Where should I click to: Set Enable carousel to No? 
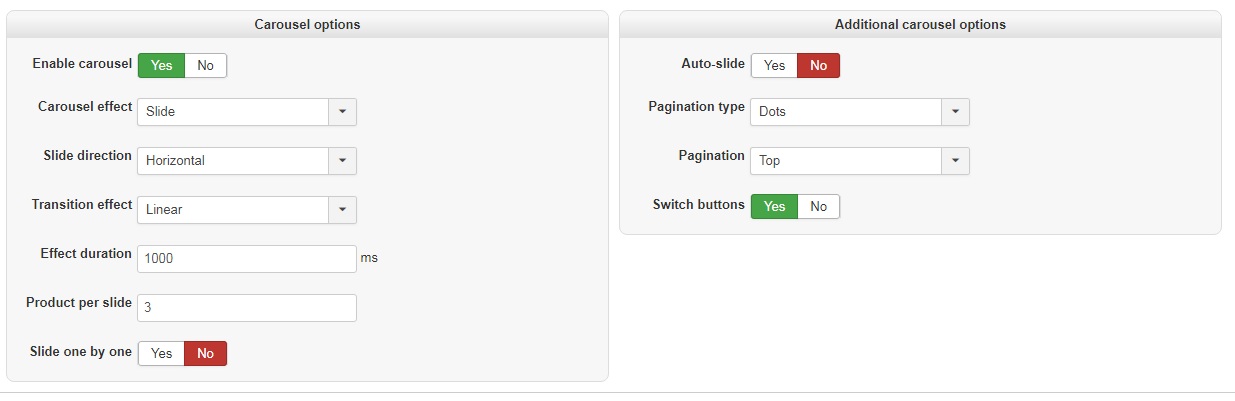tap(205, 66)
